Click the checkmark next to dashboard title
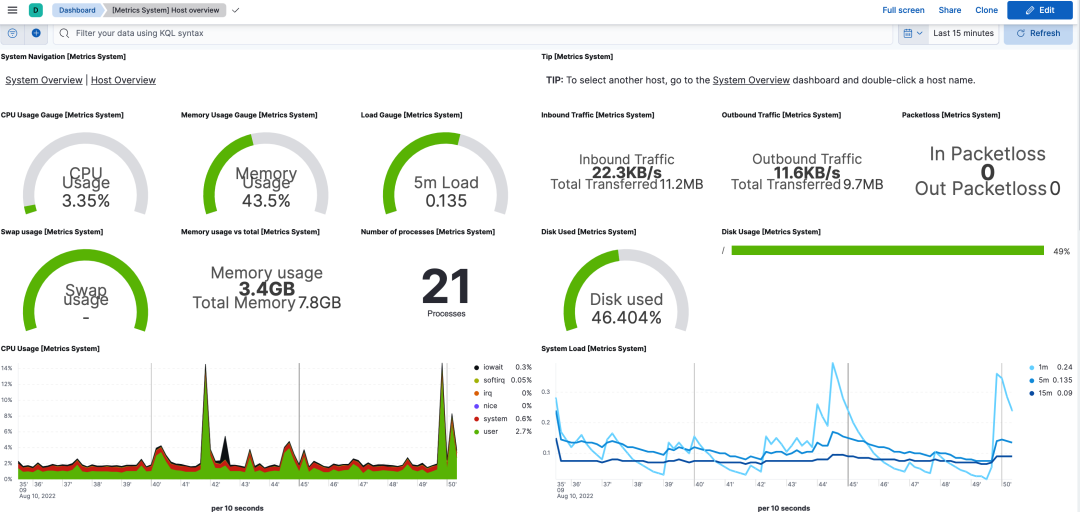This screenshot has width=1080, height=512. 236,10
